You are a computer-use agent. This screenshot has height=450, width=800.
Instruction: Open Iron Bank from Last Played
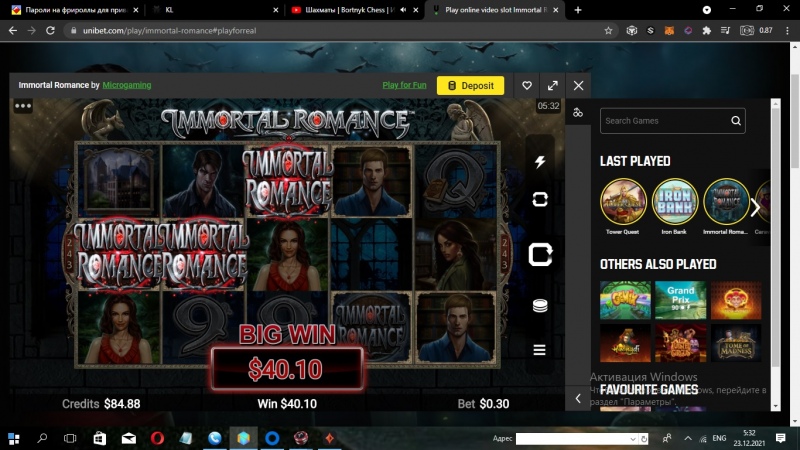pyautogui.click(x=674, y=202)
